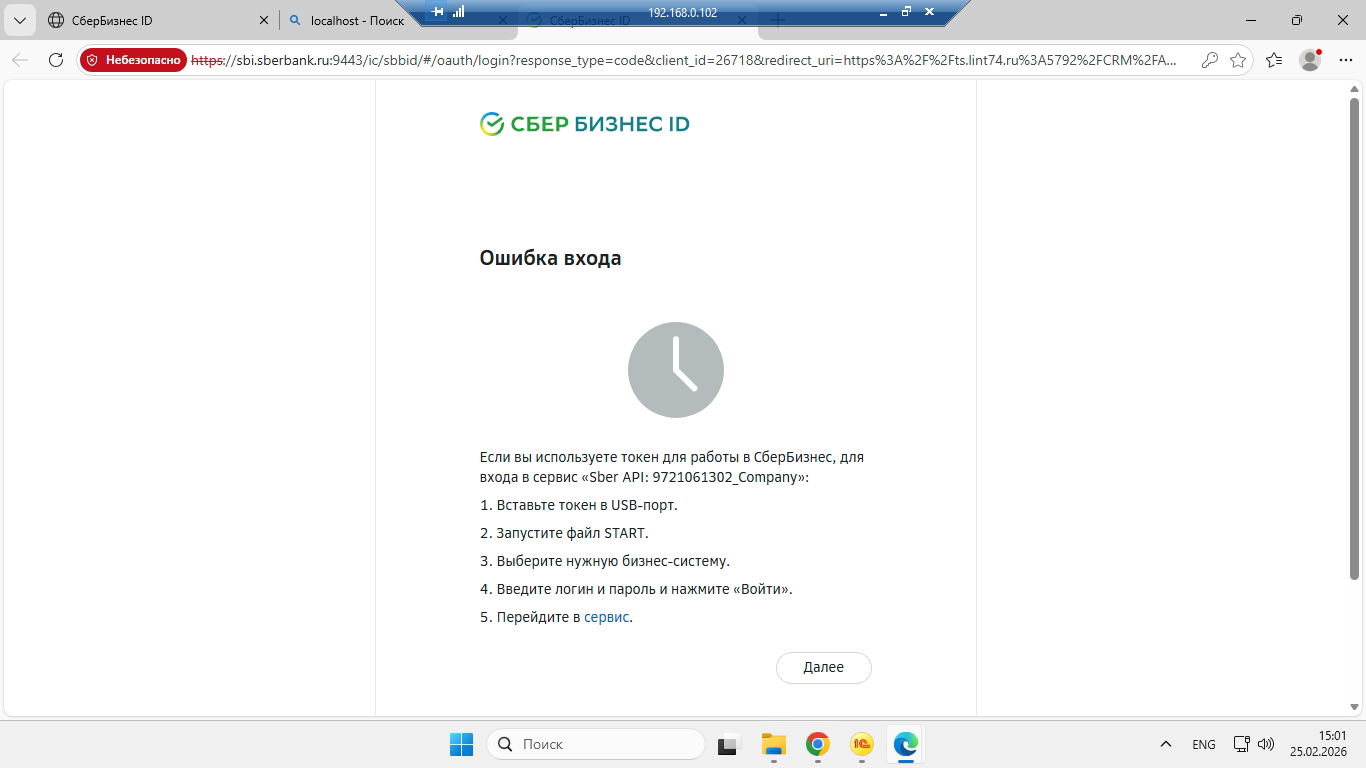Open Edge settings and more menu
Screen dimensions: 1366x768
[1345, 60]
